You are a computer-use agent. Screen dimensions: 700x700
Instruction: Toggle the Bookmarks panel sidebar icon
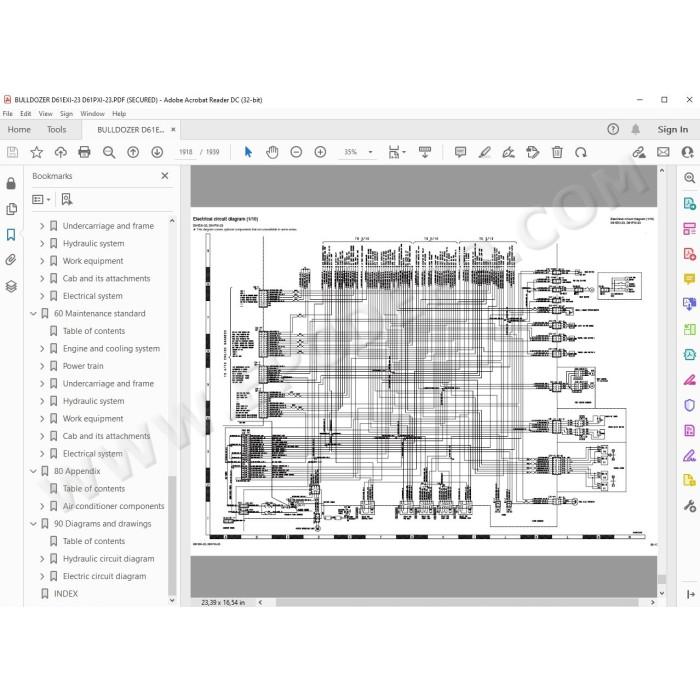(11, 235)
